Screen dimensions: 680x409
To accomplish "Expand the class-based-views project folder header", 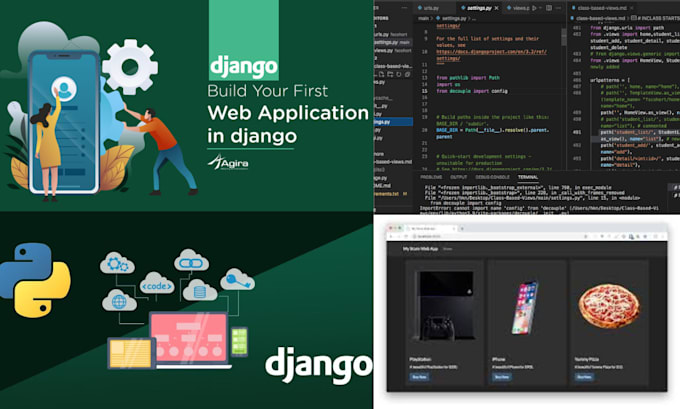I will point(393,66).
